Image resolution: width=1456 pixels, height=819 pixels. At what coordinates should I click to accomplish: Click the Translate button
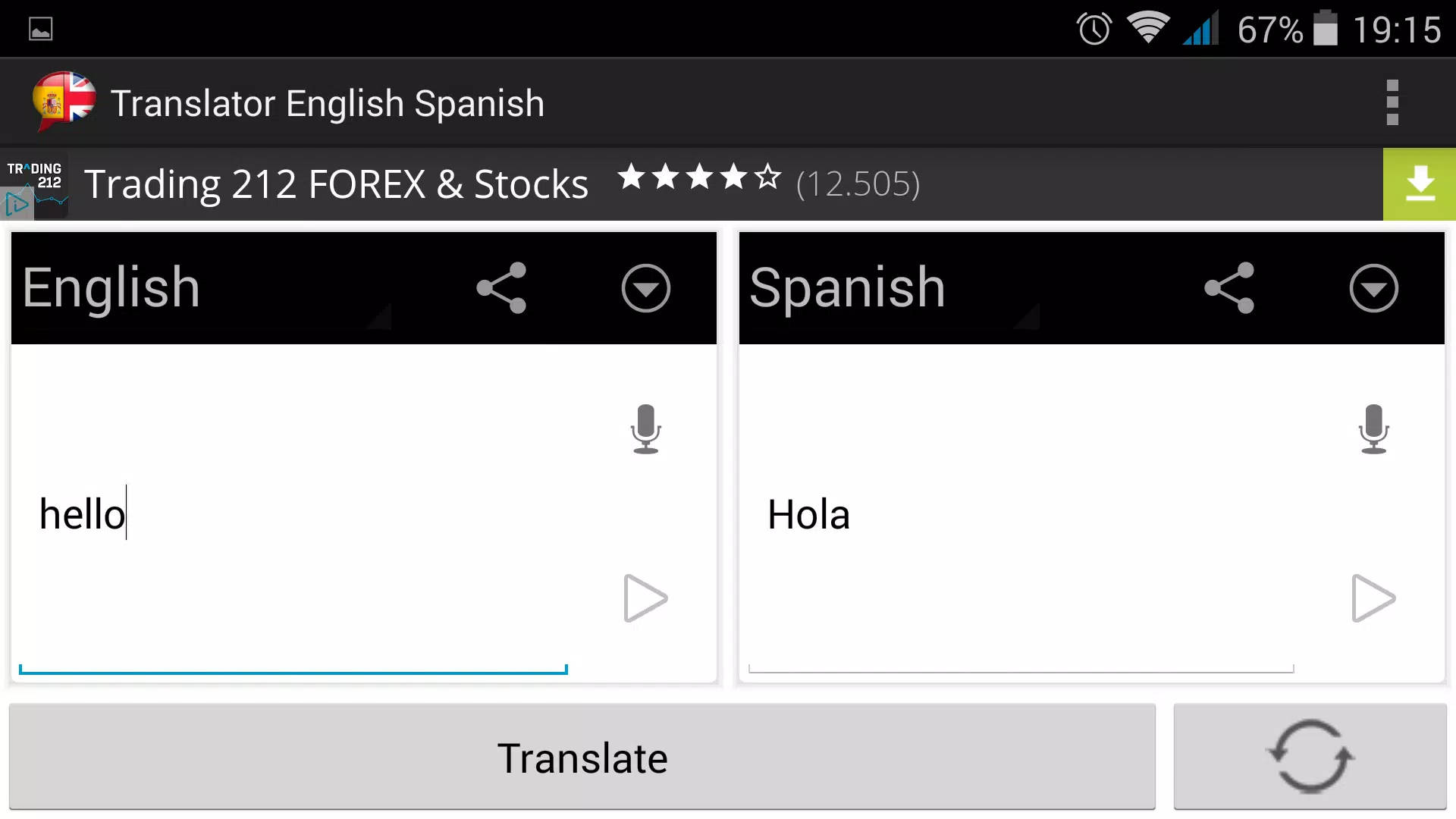(x=582, y=756)
